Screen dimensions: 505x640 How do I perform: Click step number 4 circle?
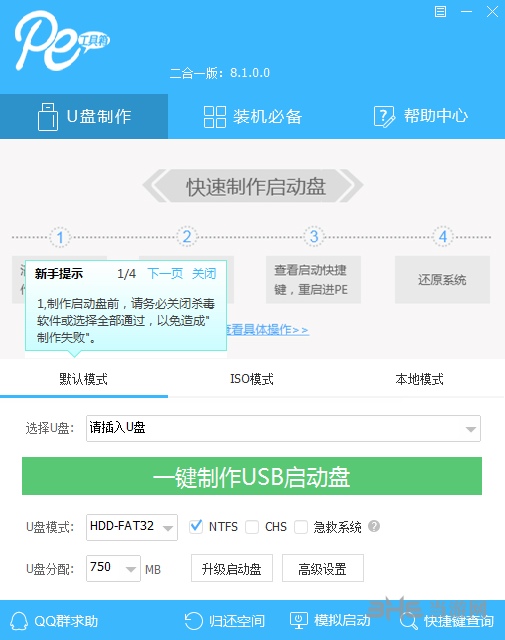[443, 236]
